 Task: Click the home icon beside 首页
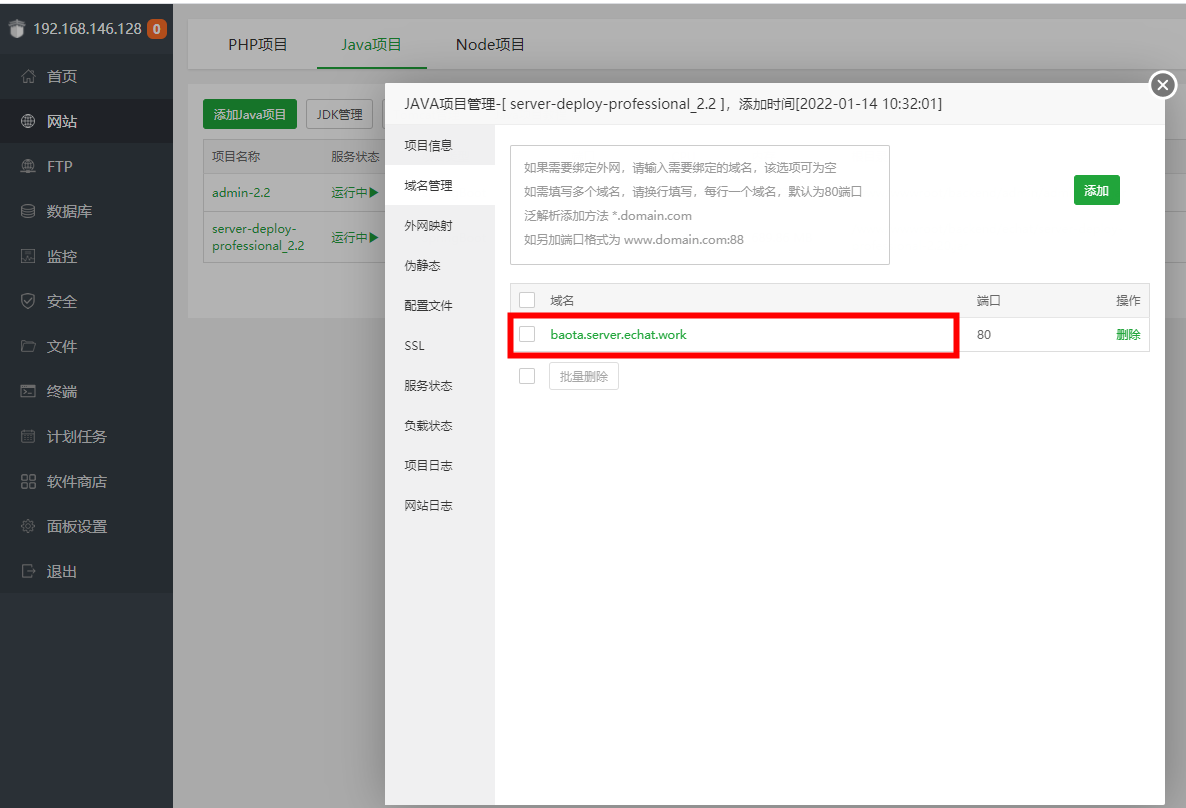(x=28, y=77)
